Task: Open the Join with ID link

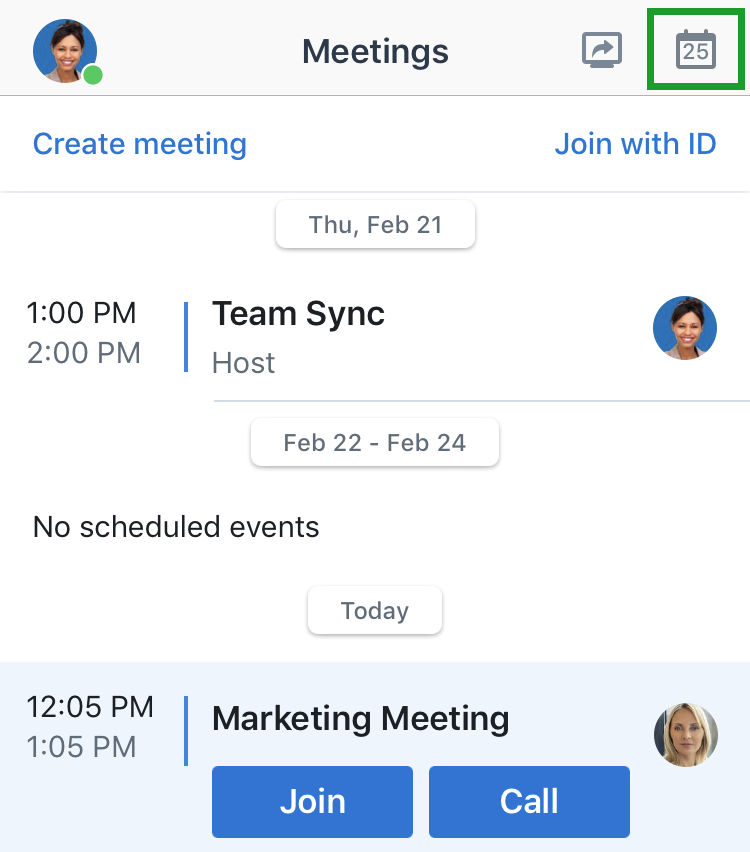Action: (x=635, y=144)
